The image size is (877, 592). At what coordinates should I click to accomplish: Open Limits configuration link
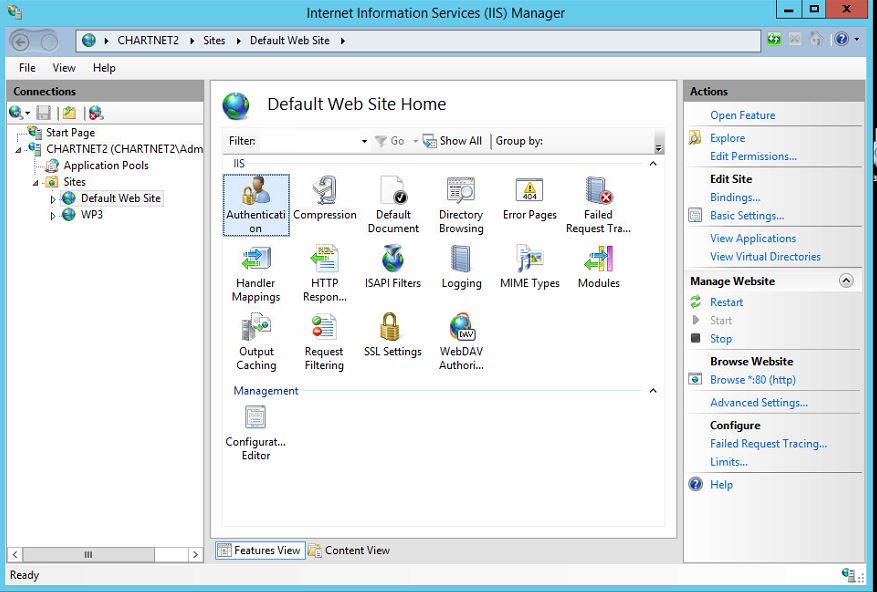[728, 462]
